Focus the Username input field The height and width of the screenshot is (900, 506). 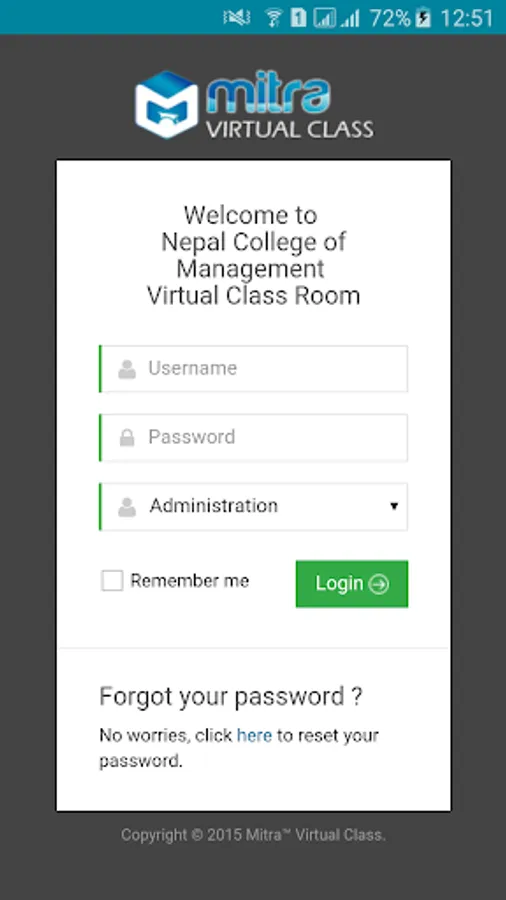(x=254, y=368)
